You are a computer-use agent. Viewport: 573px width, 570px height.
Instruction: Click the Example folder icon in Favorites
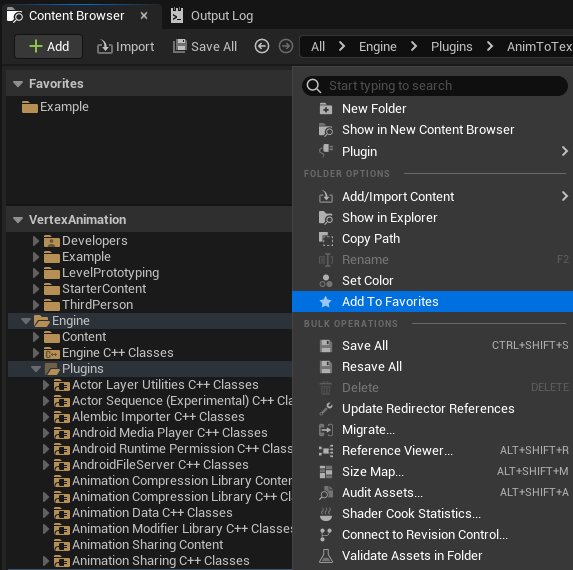click(x=30, y=107)
